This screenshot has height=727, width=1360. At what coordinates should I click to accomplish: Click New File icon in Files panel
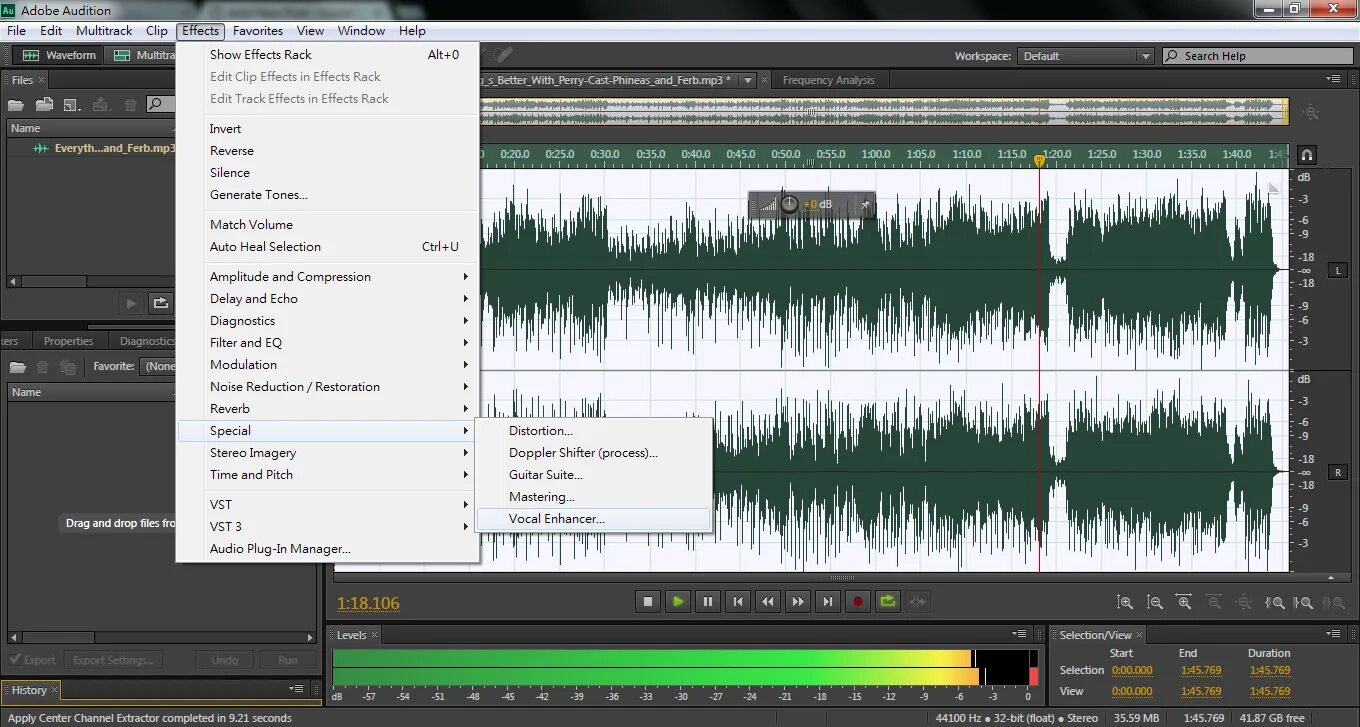click(71, 104)
